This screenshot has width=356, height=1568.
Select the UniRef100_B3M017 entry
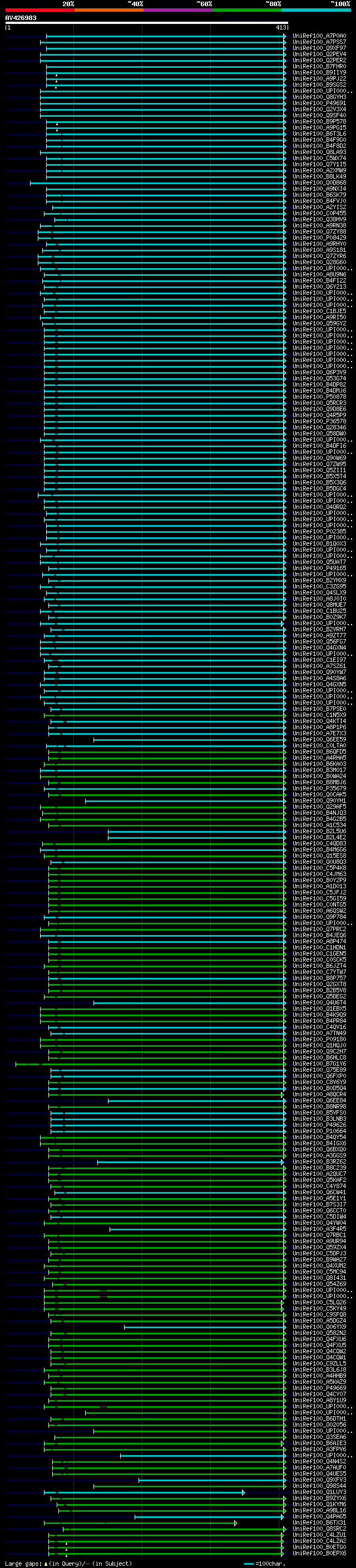[x=319, y=770]
